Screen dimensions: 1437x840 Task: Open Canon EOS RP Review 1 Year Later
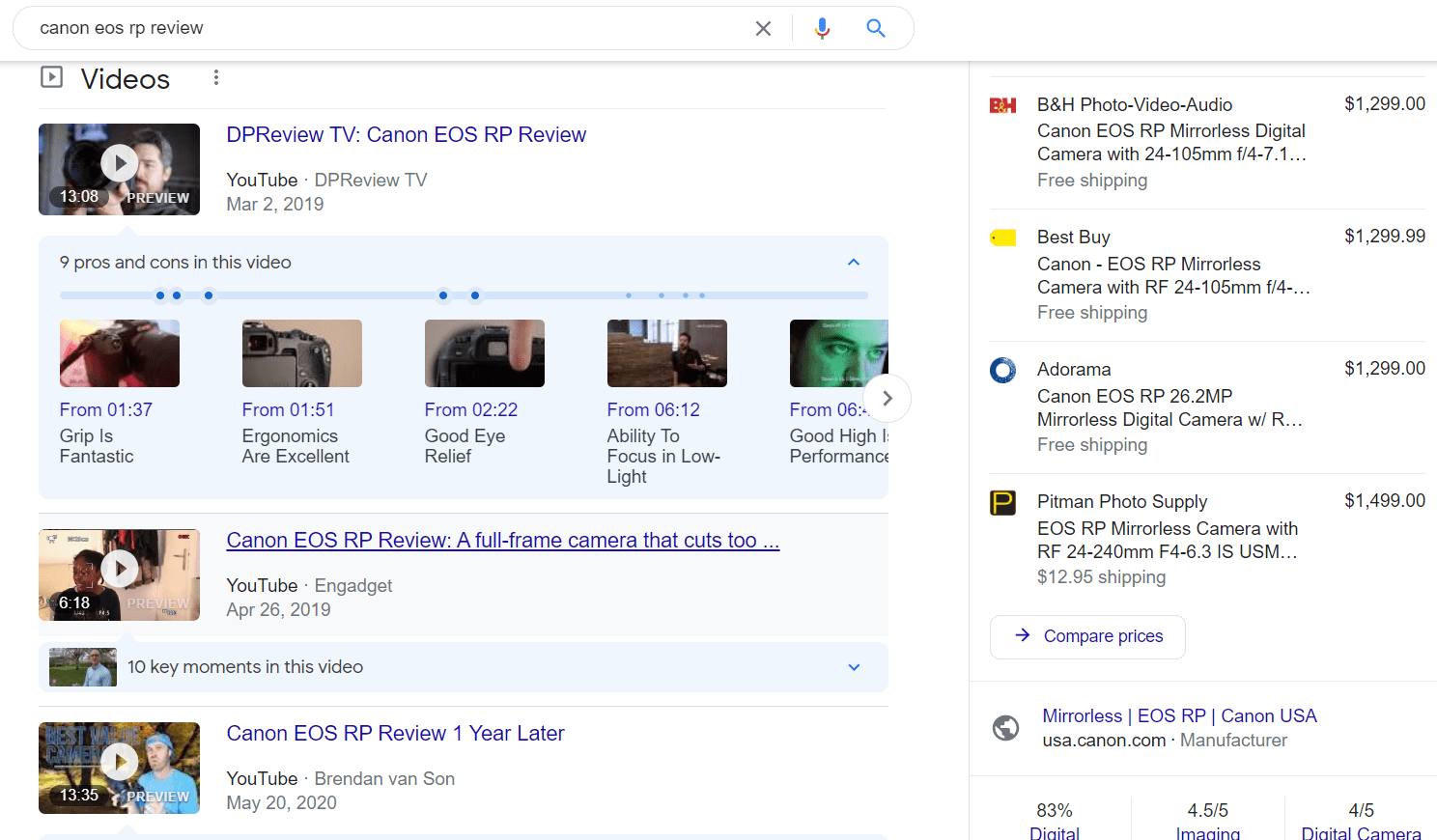[x=395, y=734]
